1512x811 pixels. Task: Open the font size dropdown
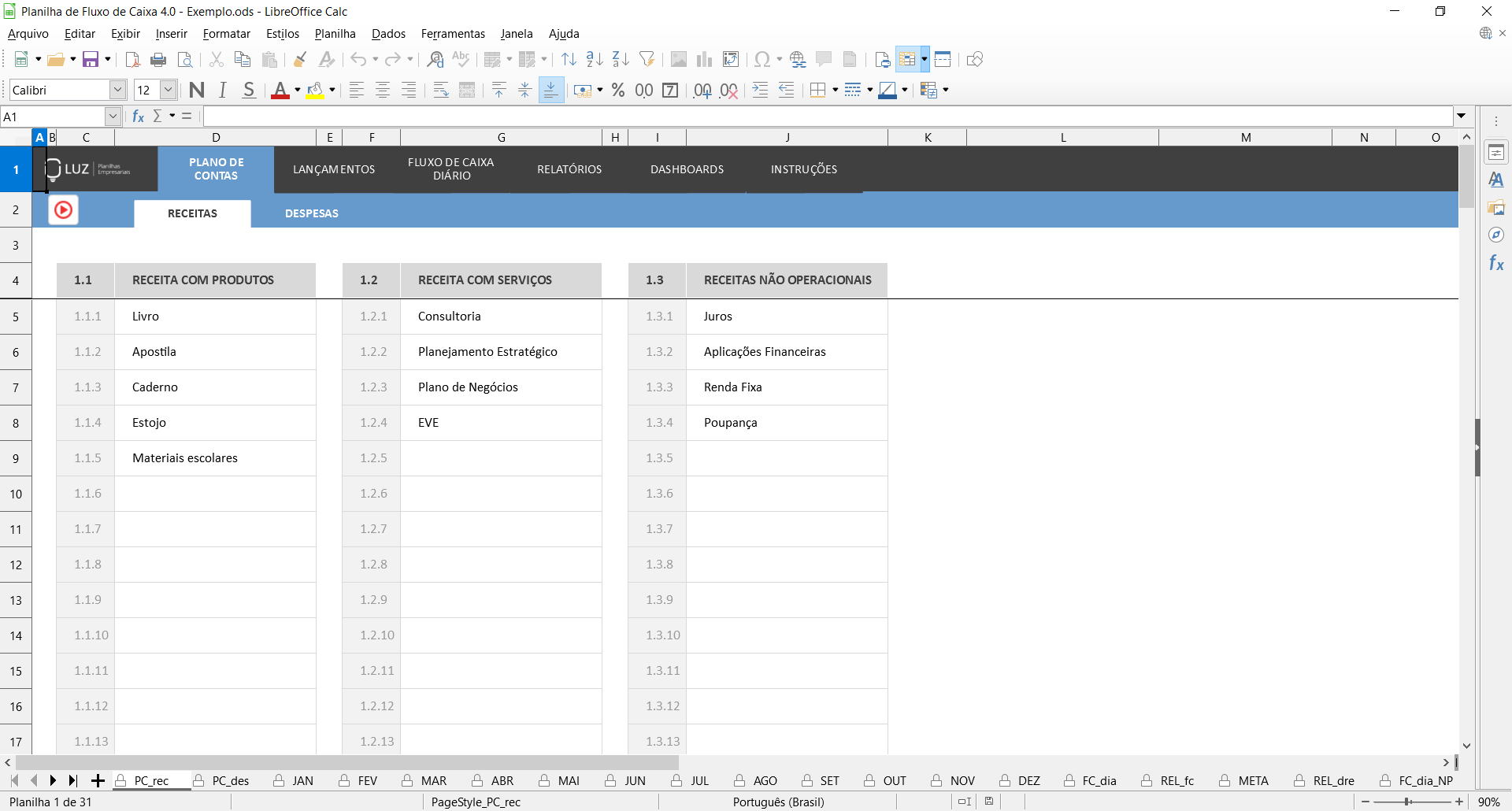coord(168,91)
